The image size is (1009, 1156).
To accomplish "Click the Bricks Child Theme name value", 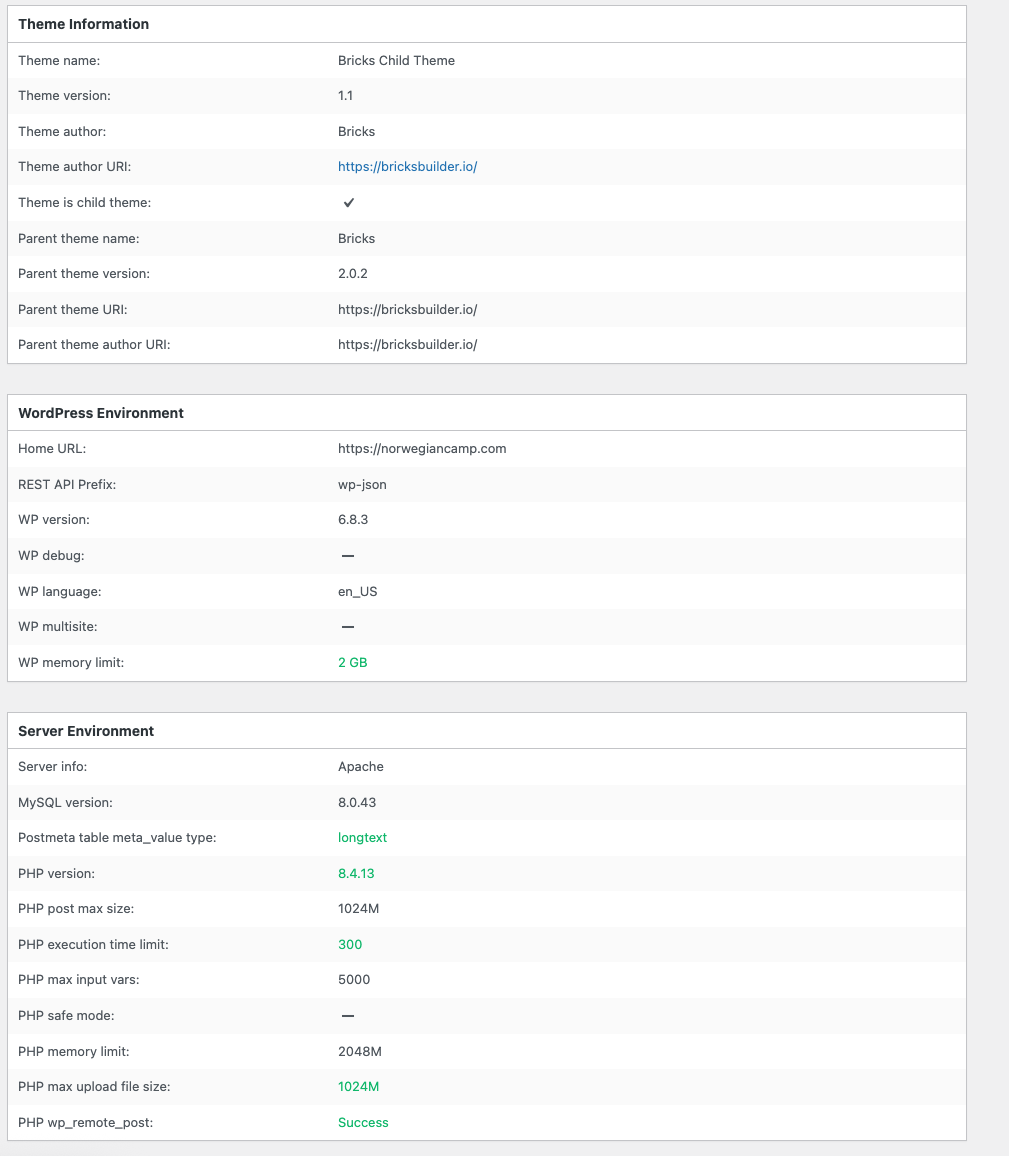I will point(396,61).
